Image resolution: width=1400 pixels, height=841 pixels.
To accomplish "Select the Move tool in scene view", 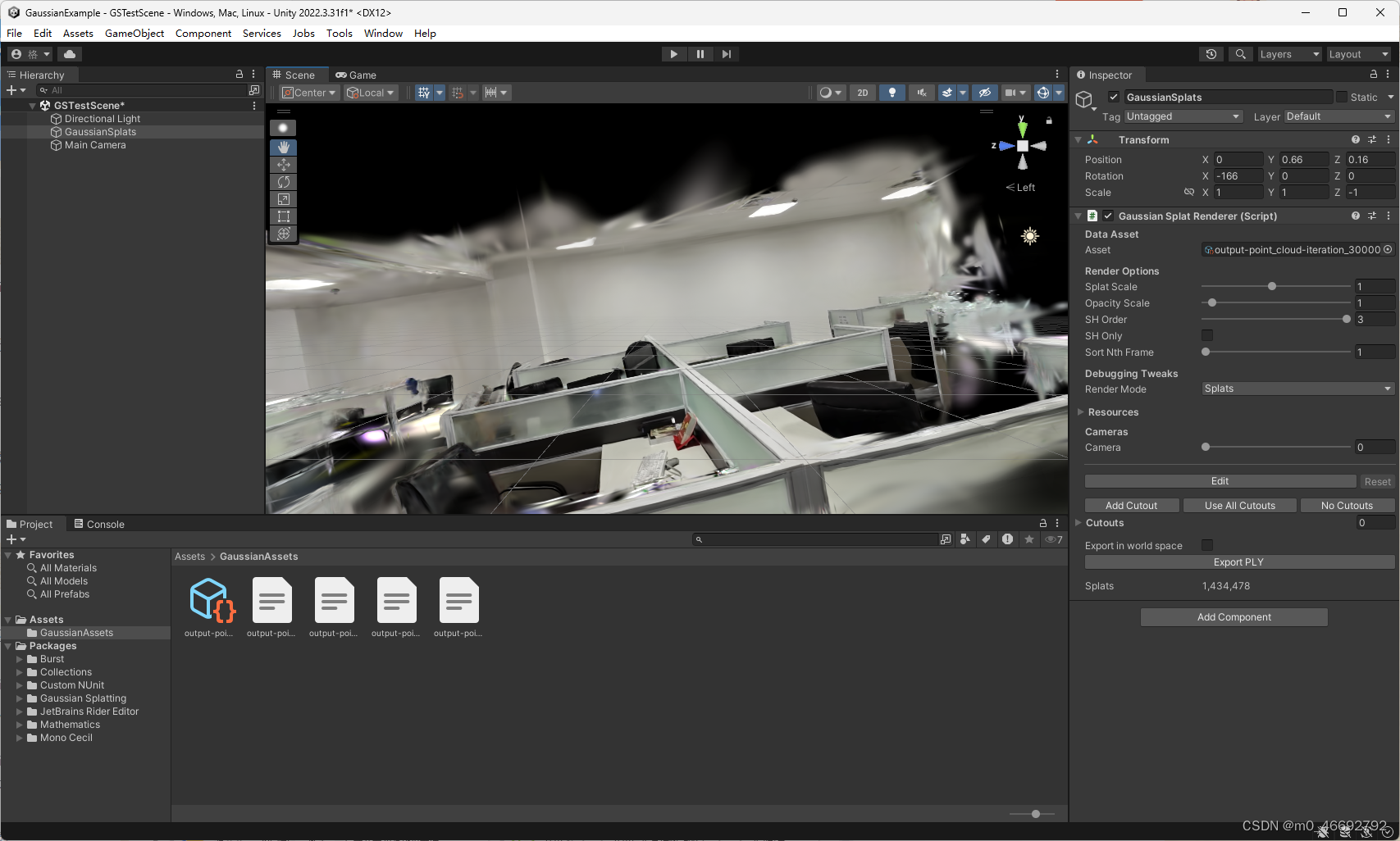I will tap(283, 164).
